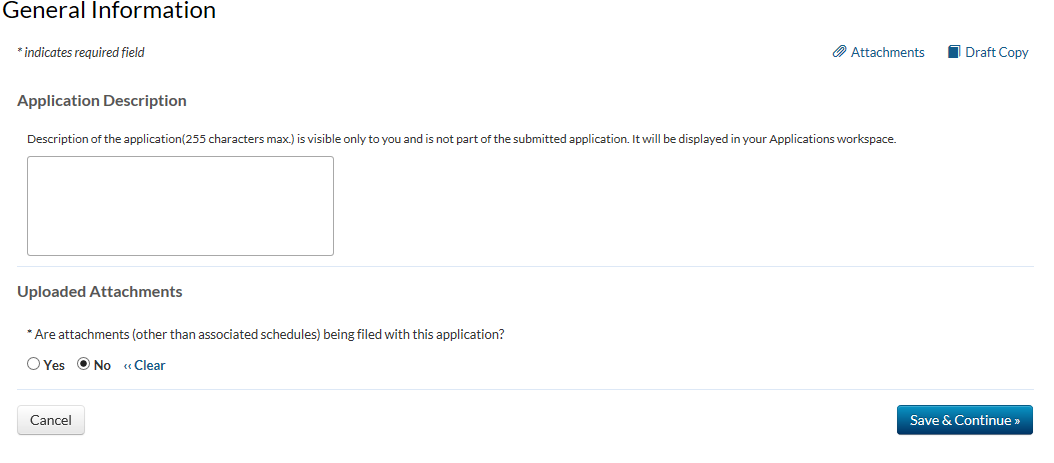Click the Application Description section heading
The image size is (1054, 463).
[x=102, y=101]
